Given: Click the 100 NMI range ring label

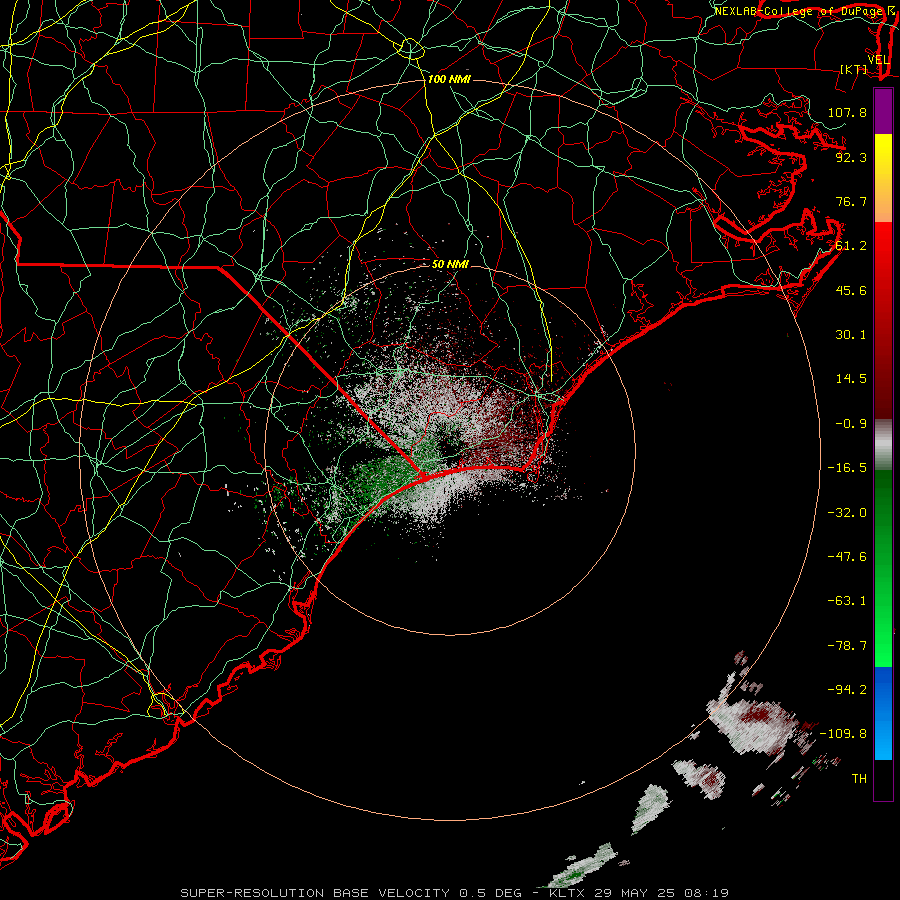Looking at the screenshot, I should (x=449, y=79).
